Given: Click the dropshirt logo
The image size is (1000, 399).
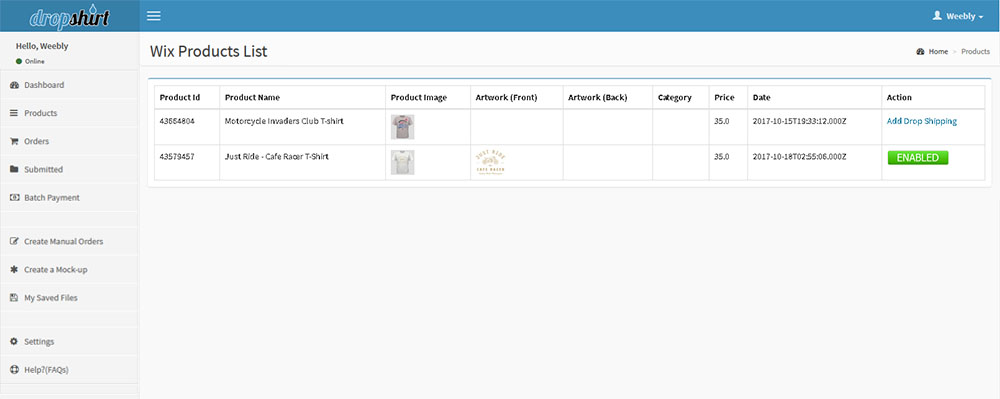Looking at the screenshot, I should [x=70, y=17].
